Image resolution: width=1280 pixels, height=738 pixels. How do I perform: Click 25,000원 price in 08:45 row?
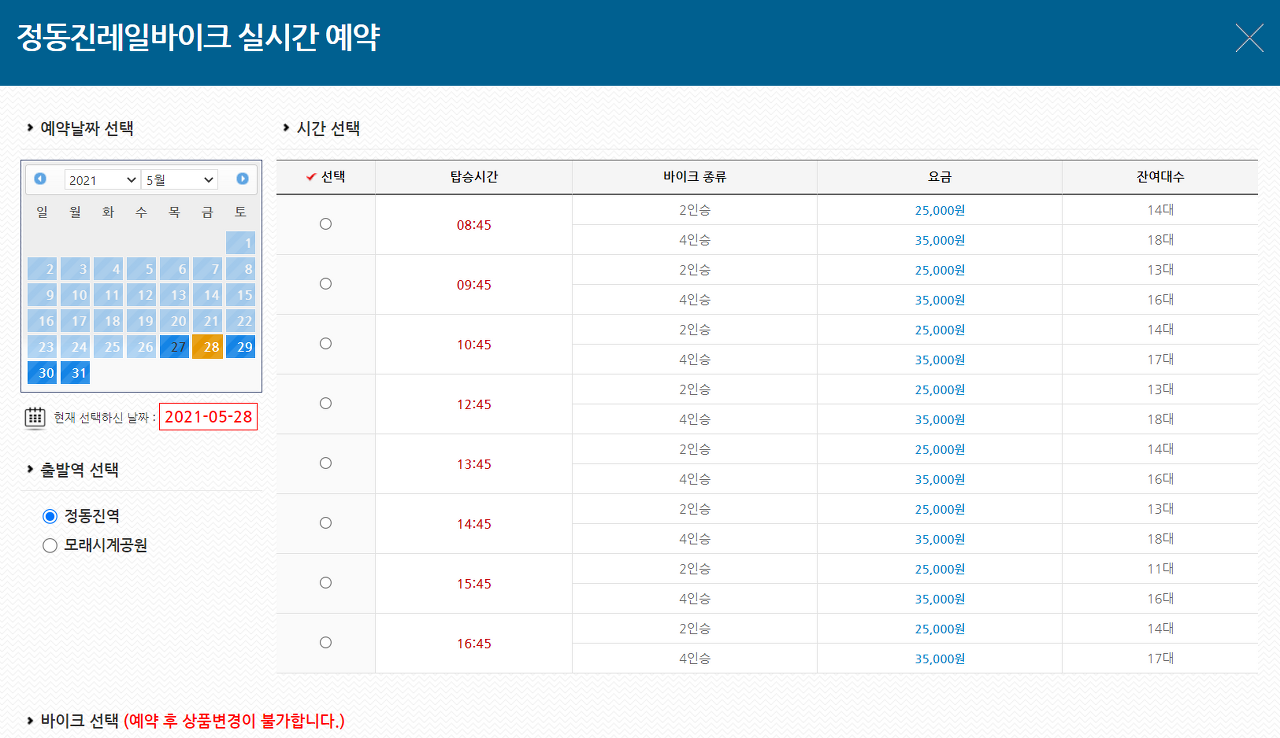pos(940,210)
